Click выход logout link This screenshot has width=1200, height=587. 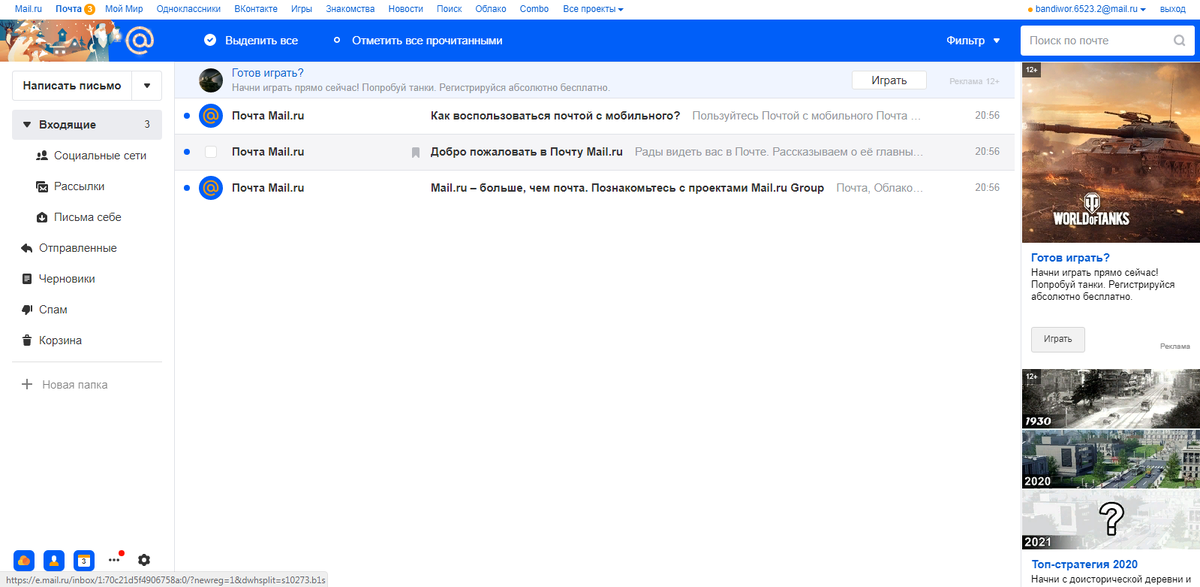tap(1173, 9)
